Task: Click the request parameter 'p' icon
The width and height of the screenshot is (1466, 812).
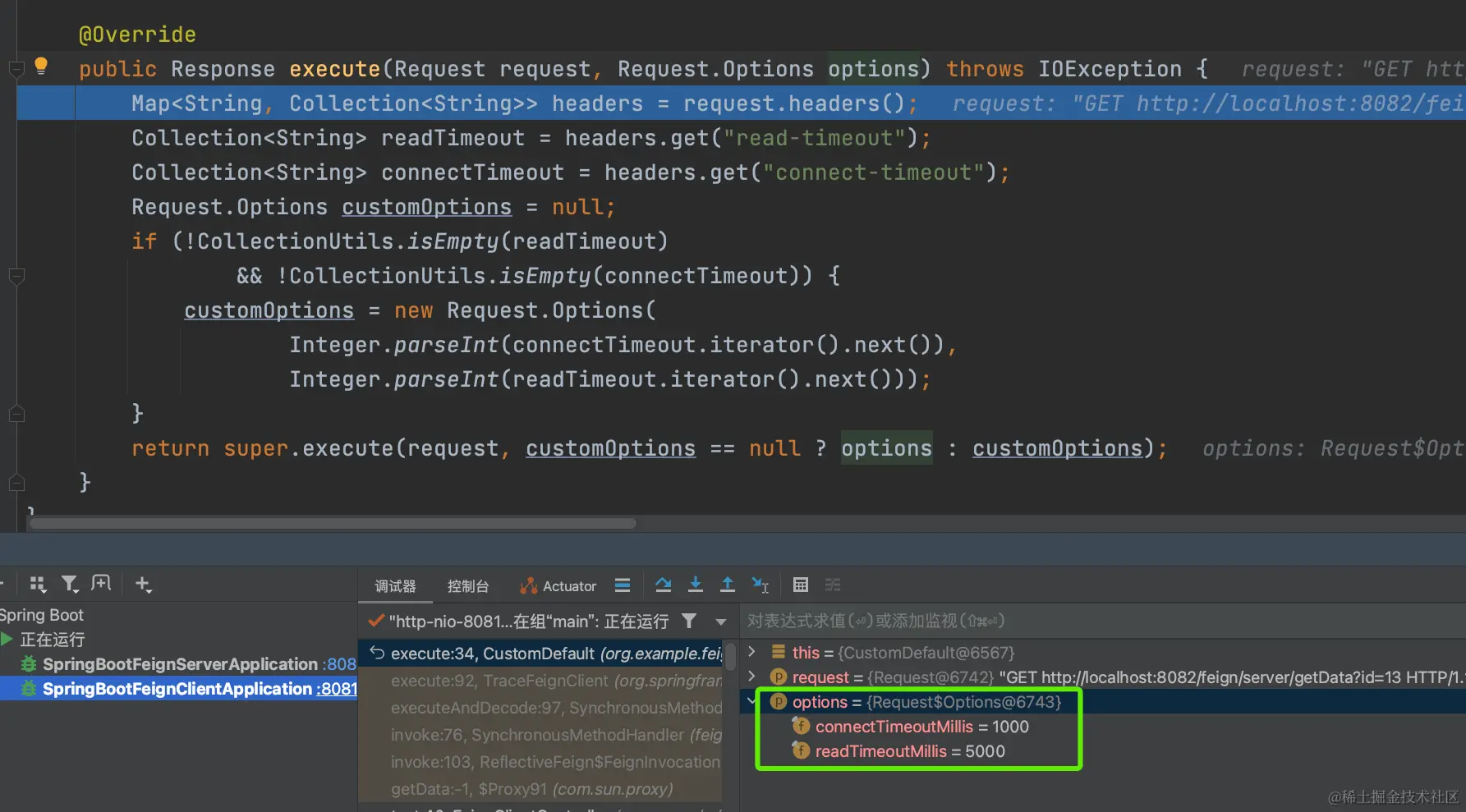Action: tap(779, 677)
